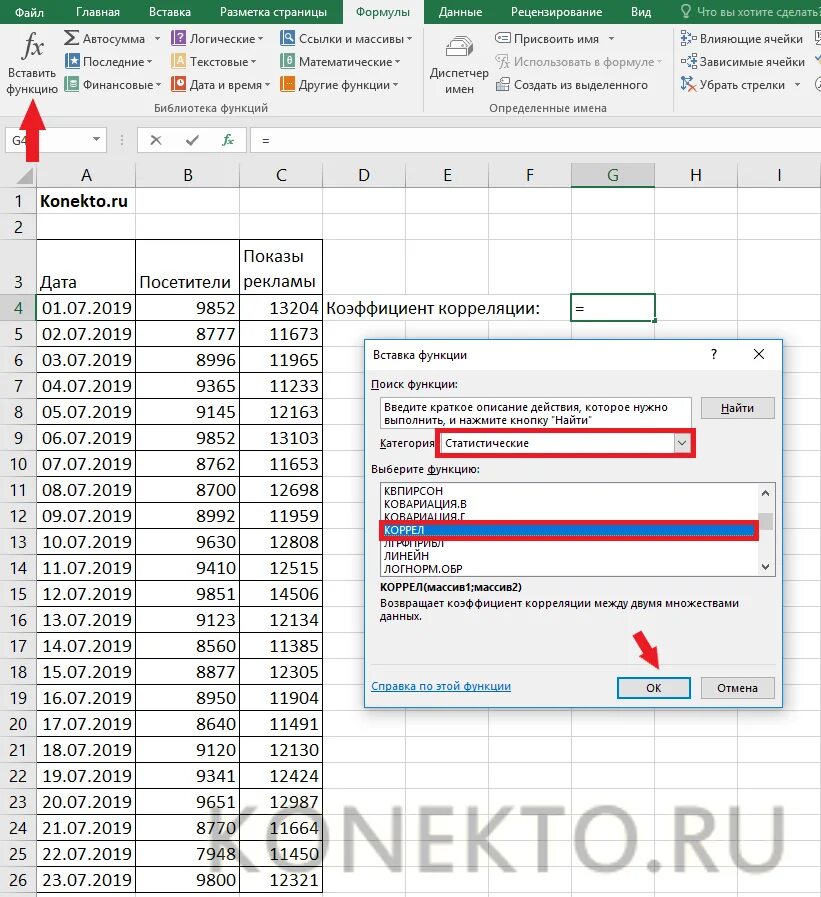Click Создать из выделенного

pyautogui.click(x=571, y=85)
